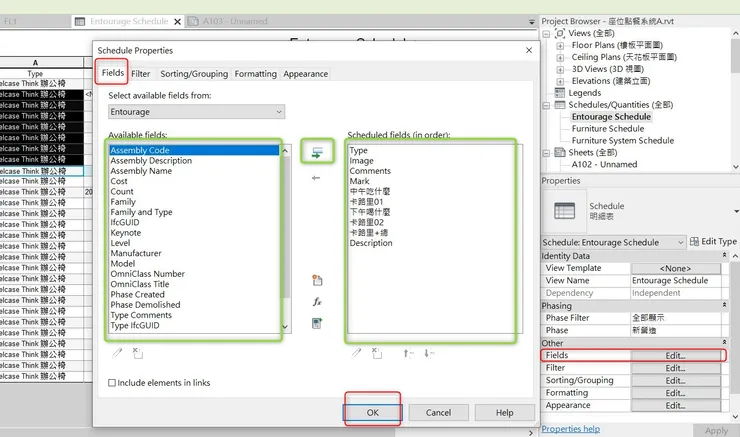Click the Delete parameter icon under Scheduled fields
Viewport: 740px width, 437px height.
click(377, 353)
